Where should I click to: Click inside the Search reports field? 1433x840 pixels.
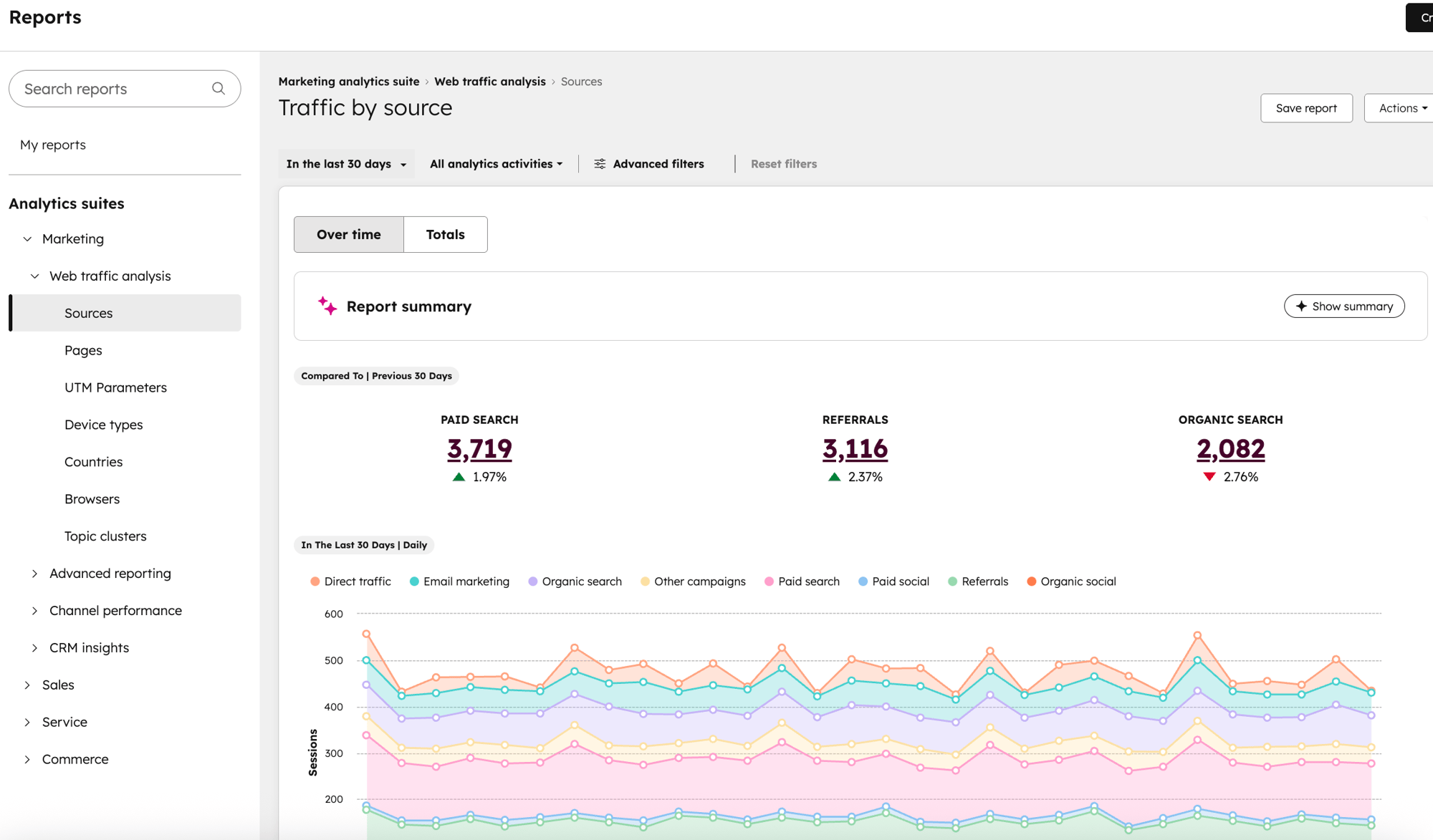point(107,88)
